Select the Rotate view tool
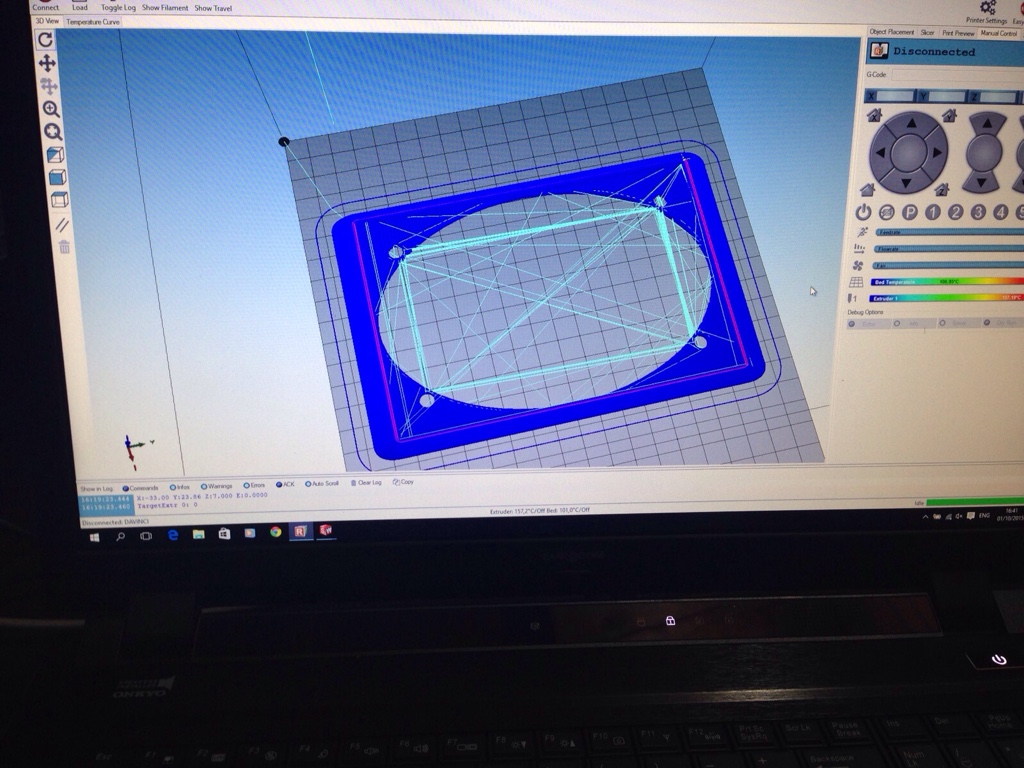Image resolution: width=1024 pixels, height=768 pixels. (x=45, y=40)
